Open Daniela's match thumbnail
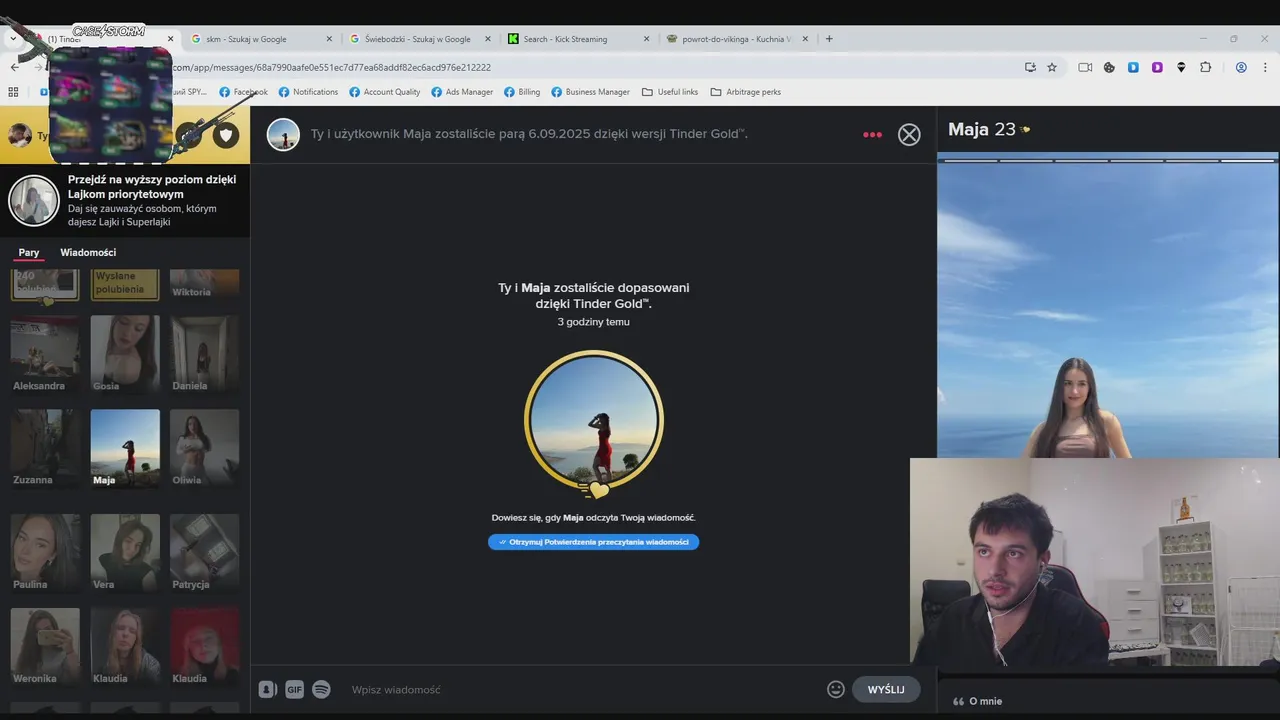Image resolution: width=1280 pixels, height=720 pixels. point(204,354)
